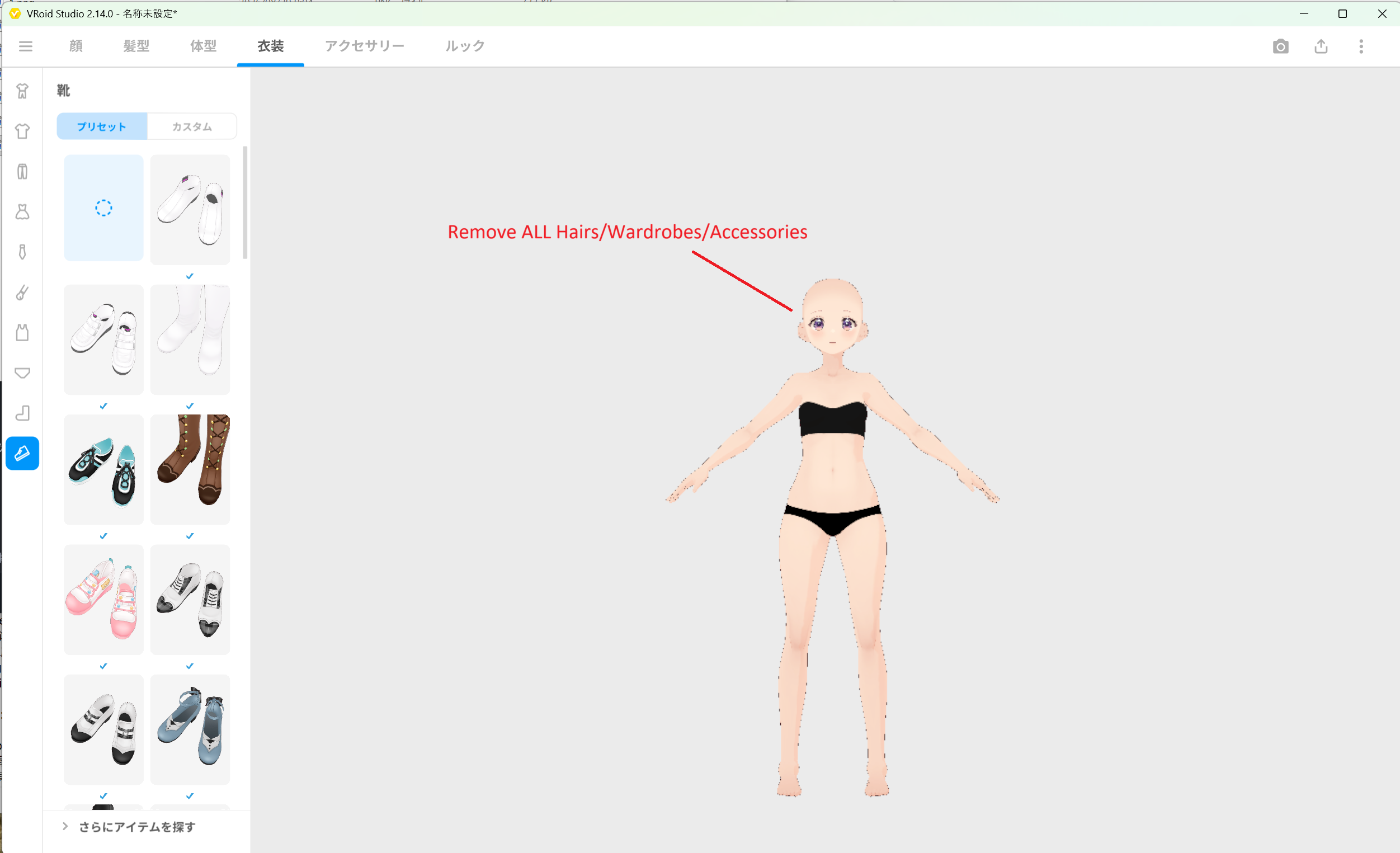Open the three-dot more options menu
1400x853 pixels.
pyautogui.click(x=1361, y=46)
